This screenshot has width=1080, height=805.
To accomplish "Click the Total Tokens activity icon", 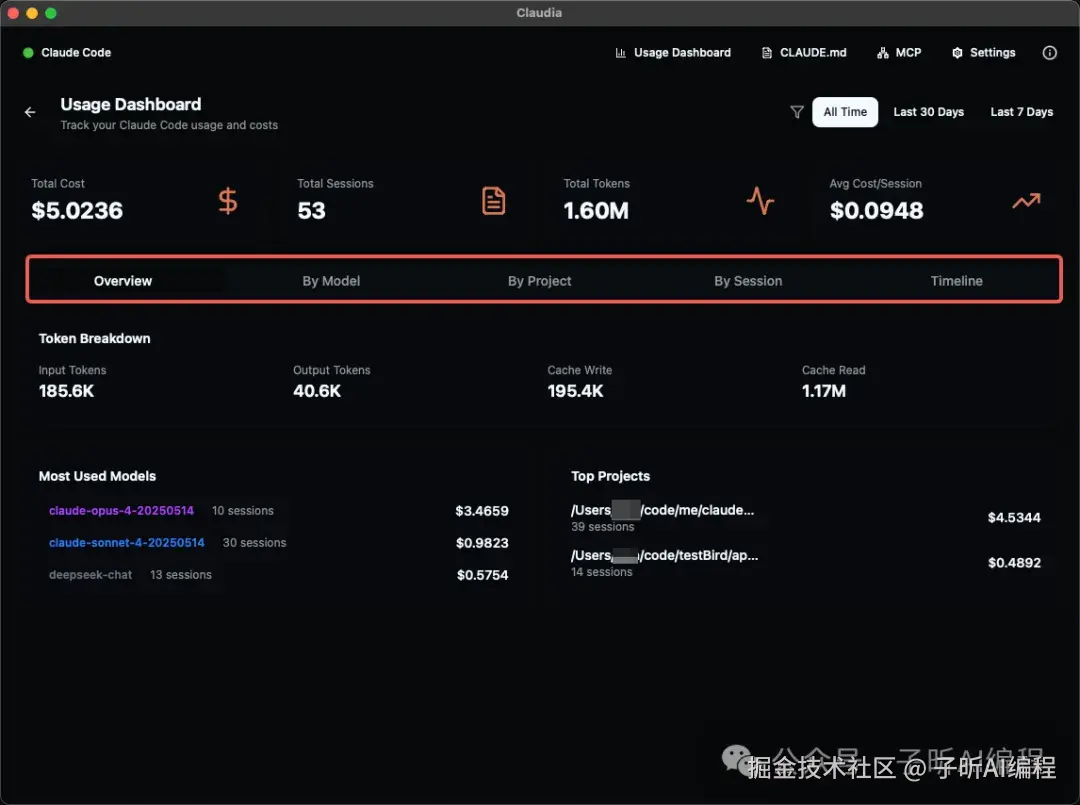I will tap(760, 201).
